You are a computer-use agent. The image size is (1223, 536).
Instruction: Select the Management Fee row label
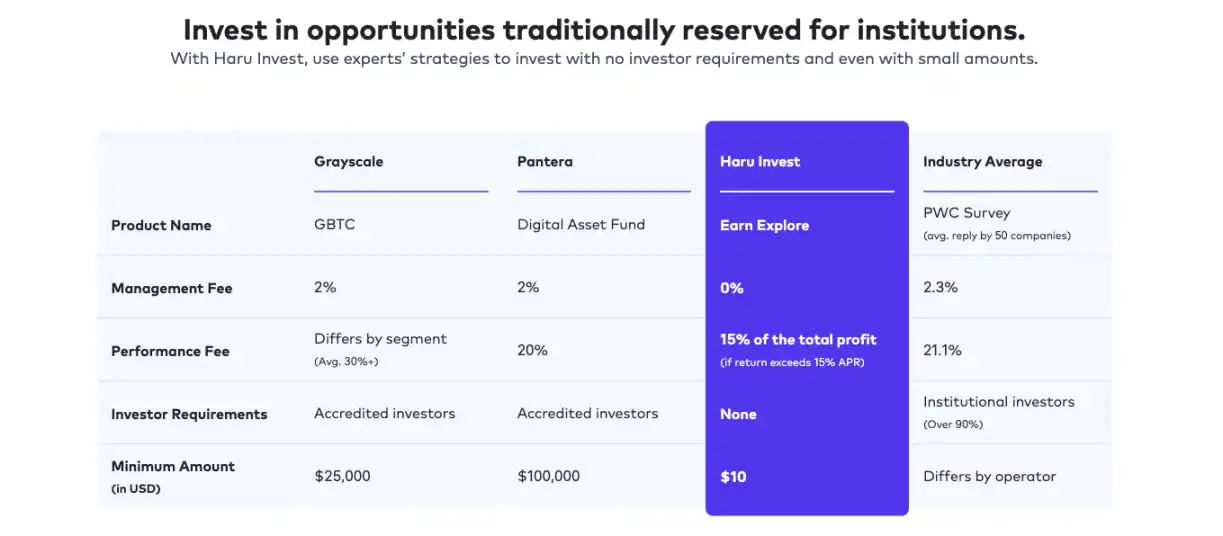pos(171,289)
